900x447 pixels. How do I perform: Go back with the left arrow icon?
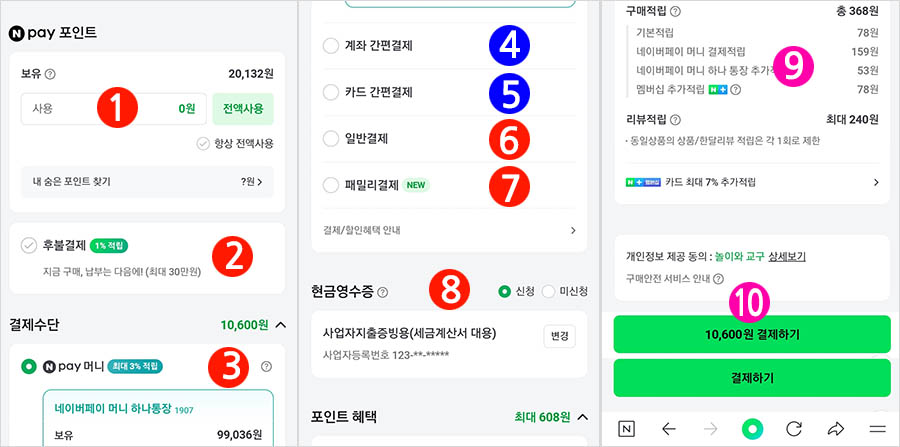pos(669,429)
